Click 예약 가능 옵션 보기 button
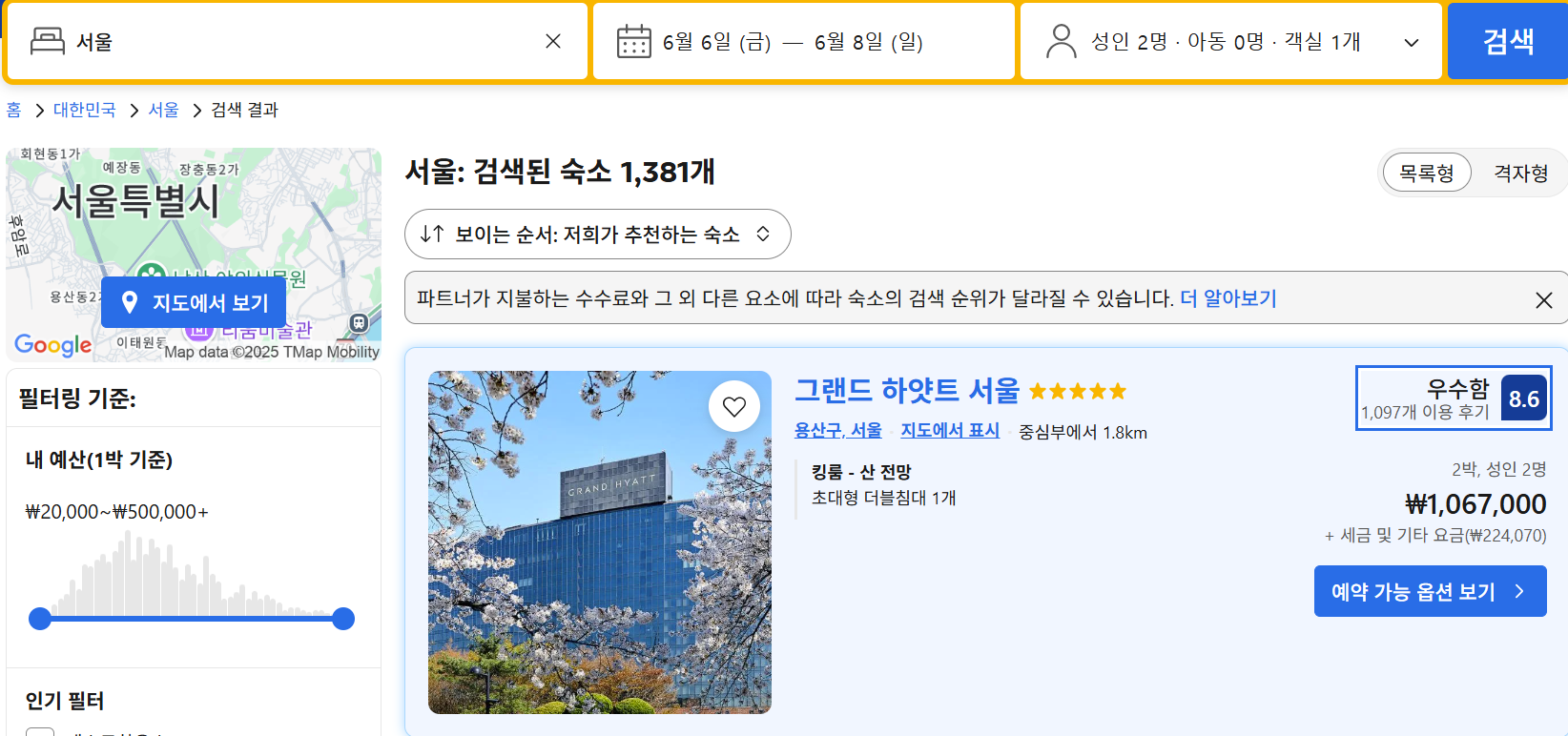The height and width of the screenshot is (736, 1568). pos(1430,591)
